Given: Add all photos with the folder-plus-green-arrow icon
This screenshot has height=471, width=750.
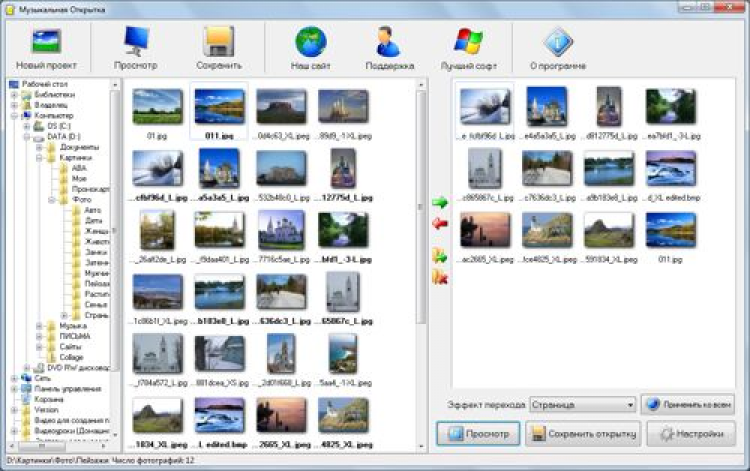Looking at the screenshot, I should click(440, 256).
